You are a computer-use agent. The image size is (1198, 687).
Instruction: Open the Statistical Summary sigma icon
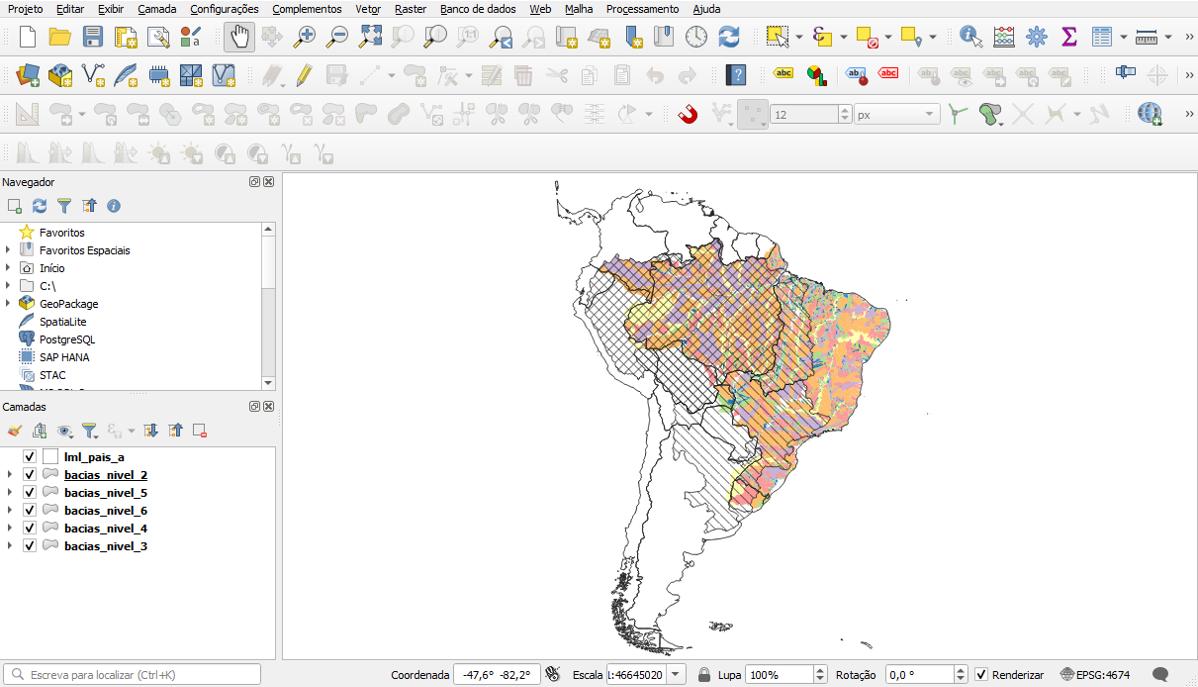point(1069,37)
